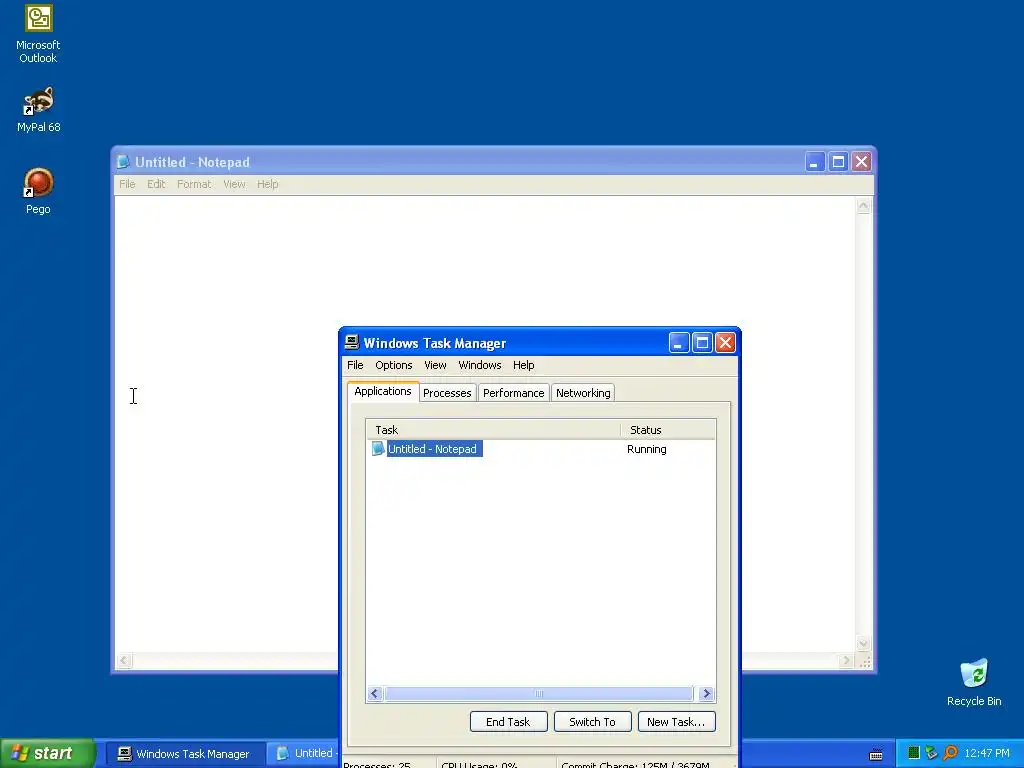Open Task Manager Options menu
1024x768 pixels.
pos(393,365)
